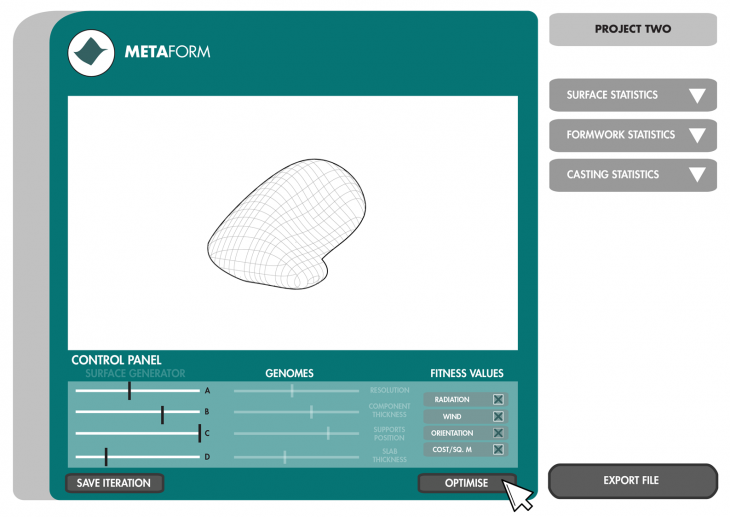Expand the Formwork Statistics arrow
The width and height of the screenshot is (730, 517).
(697, 136)
